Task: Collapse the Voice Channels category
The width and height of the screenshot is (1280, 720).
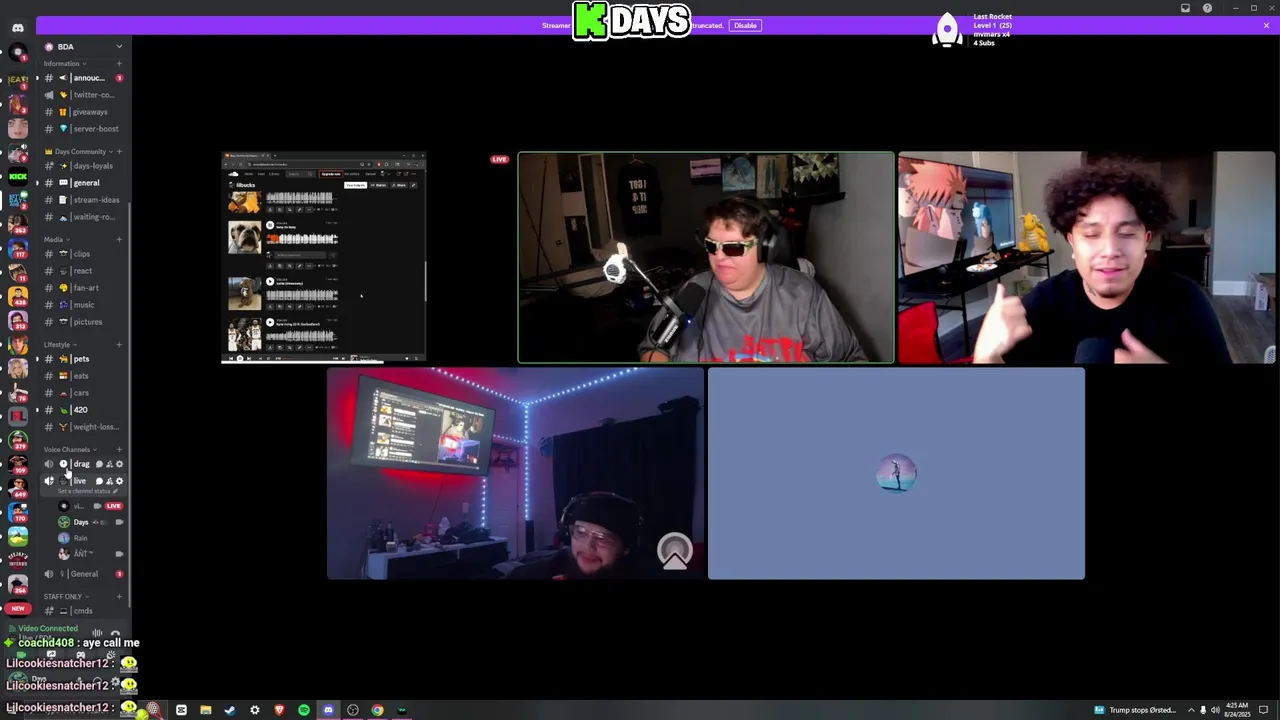Action: [70, 450]
